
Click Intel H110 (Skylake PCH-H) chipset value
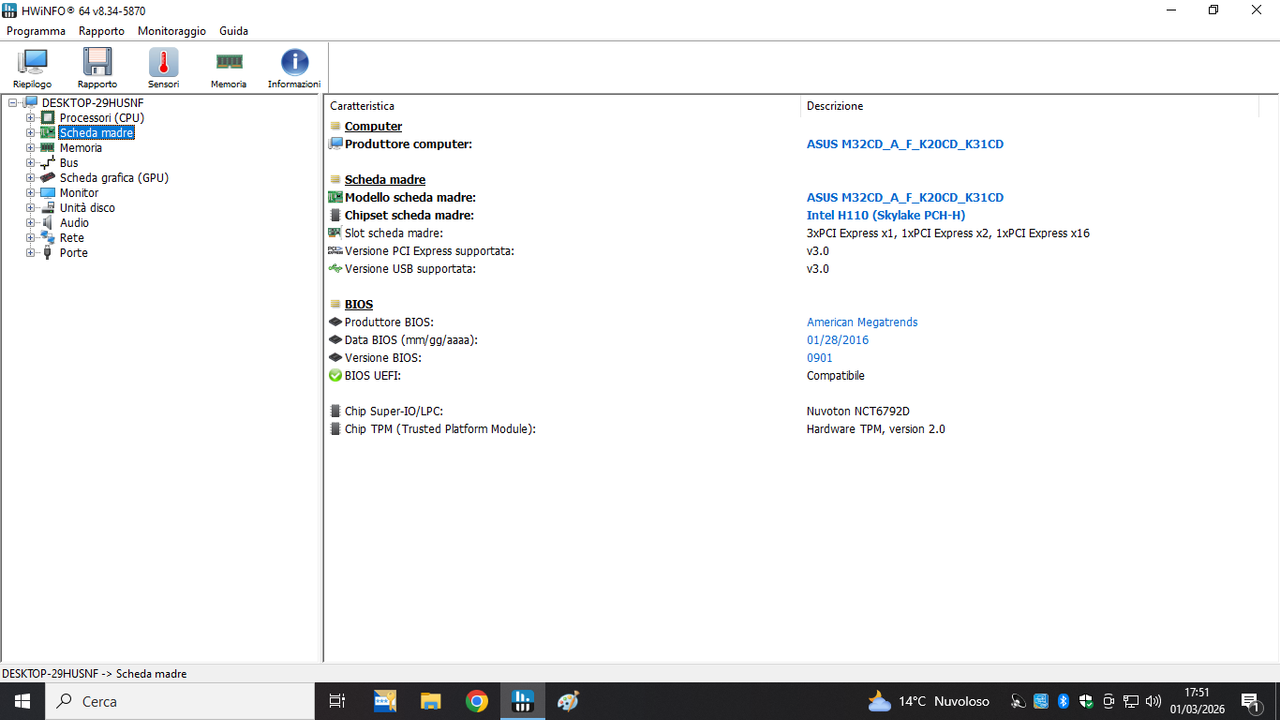pos(886,215)
